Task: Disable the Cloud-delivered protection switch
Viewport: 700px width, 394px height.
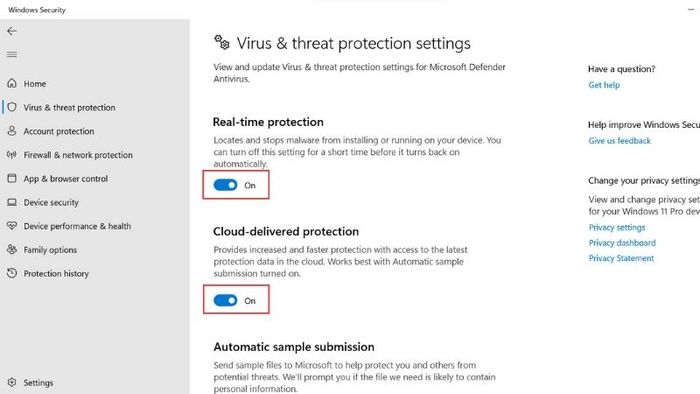Action: (x=225, y=300)
